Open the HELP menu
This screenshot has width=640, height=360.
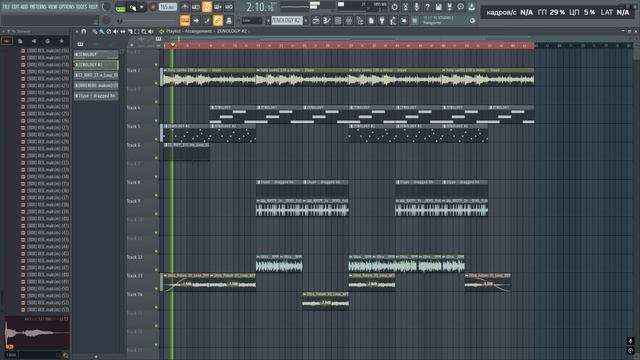pyautogui.click(x=93, y=7)
